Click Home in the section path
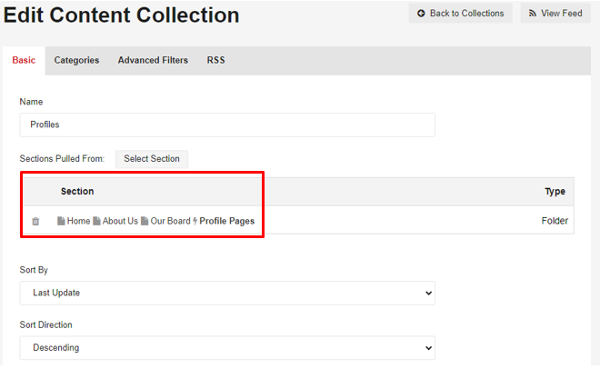 tap(78, 221)
